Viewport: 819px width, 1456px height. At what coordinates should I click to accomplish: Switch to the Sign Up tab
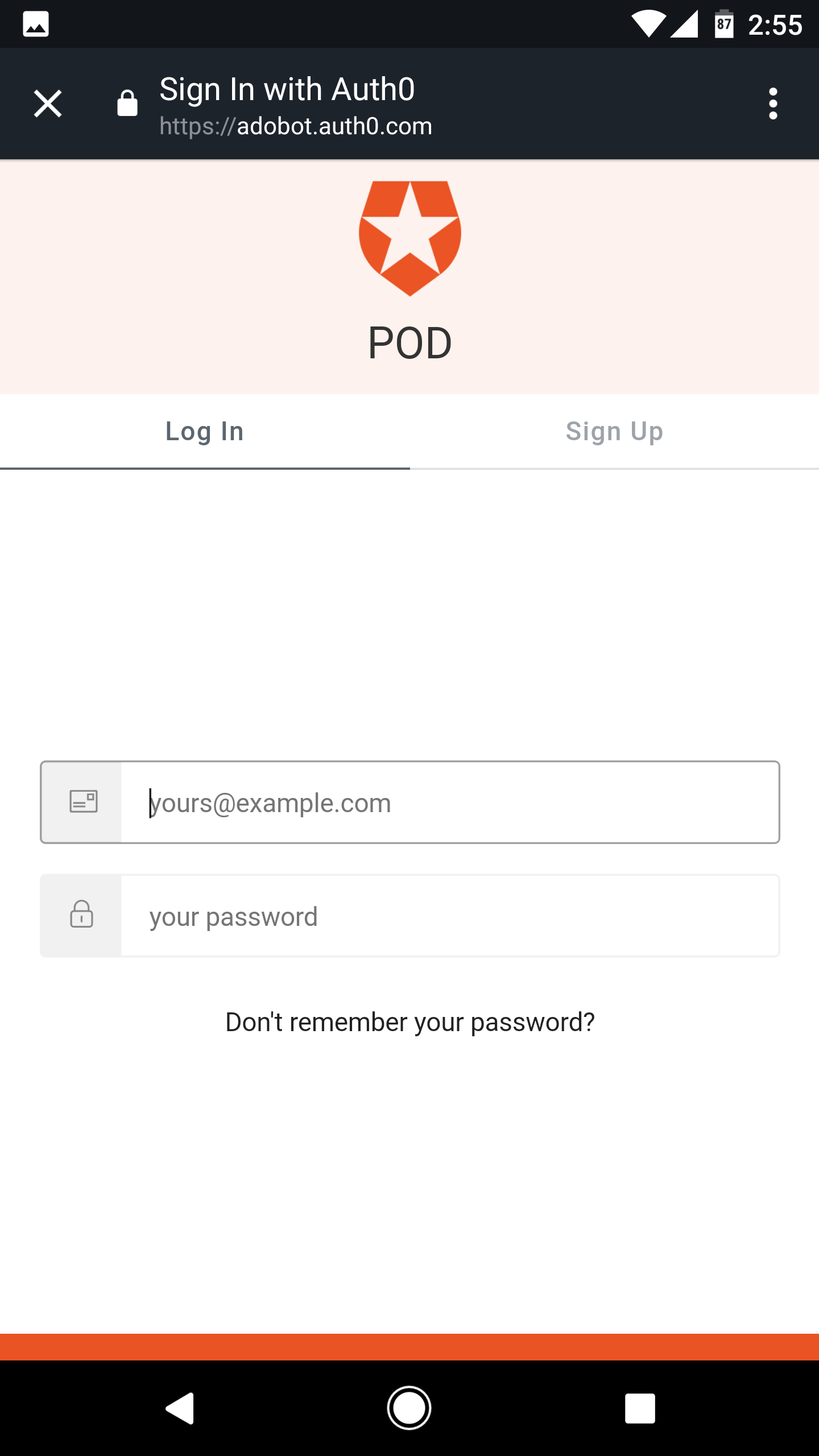[x=614, y=431]
